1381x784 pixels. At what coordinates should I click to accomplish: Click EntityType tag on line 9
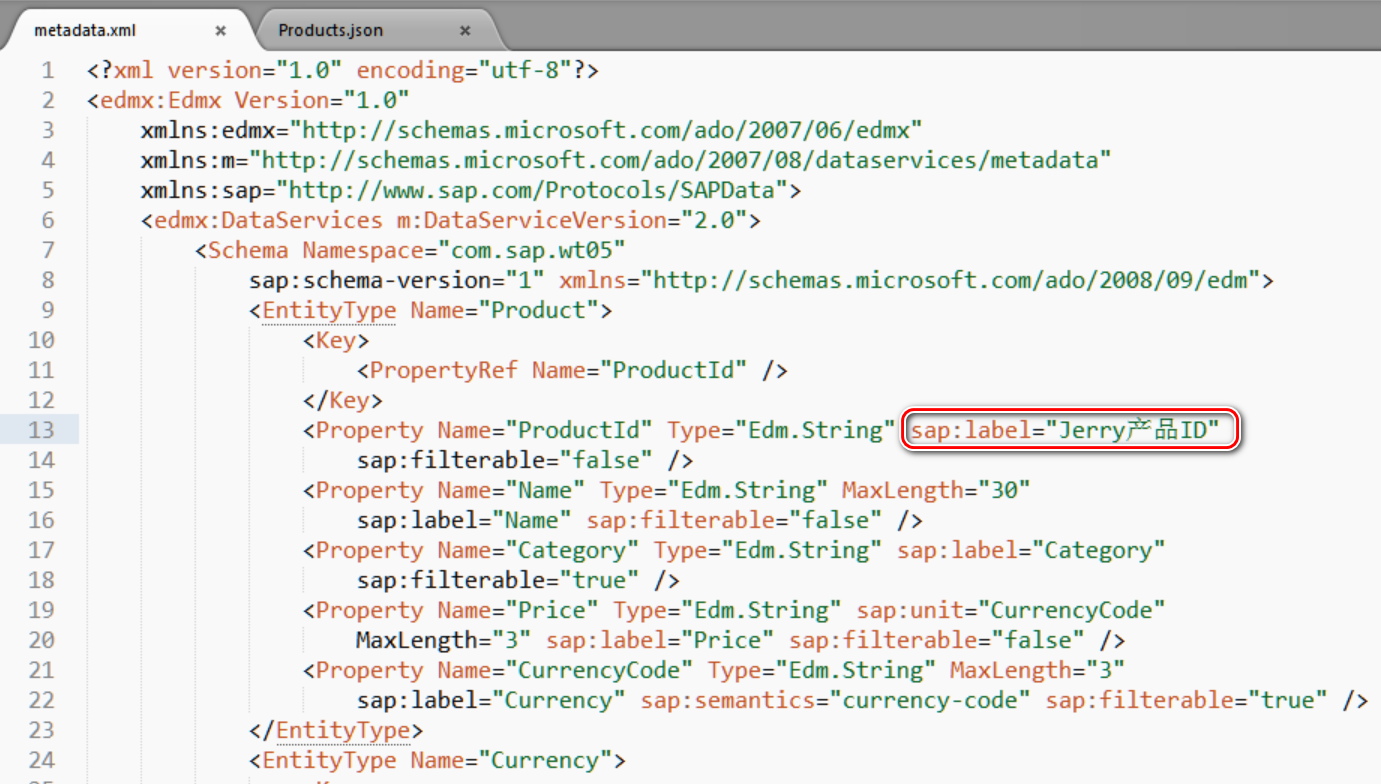(329, 310)
